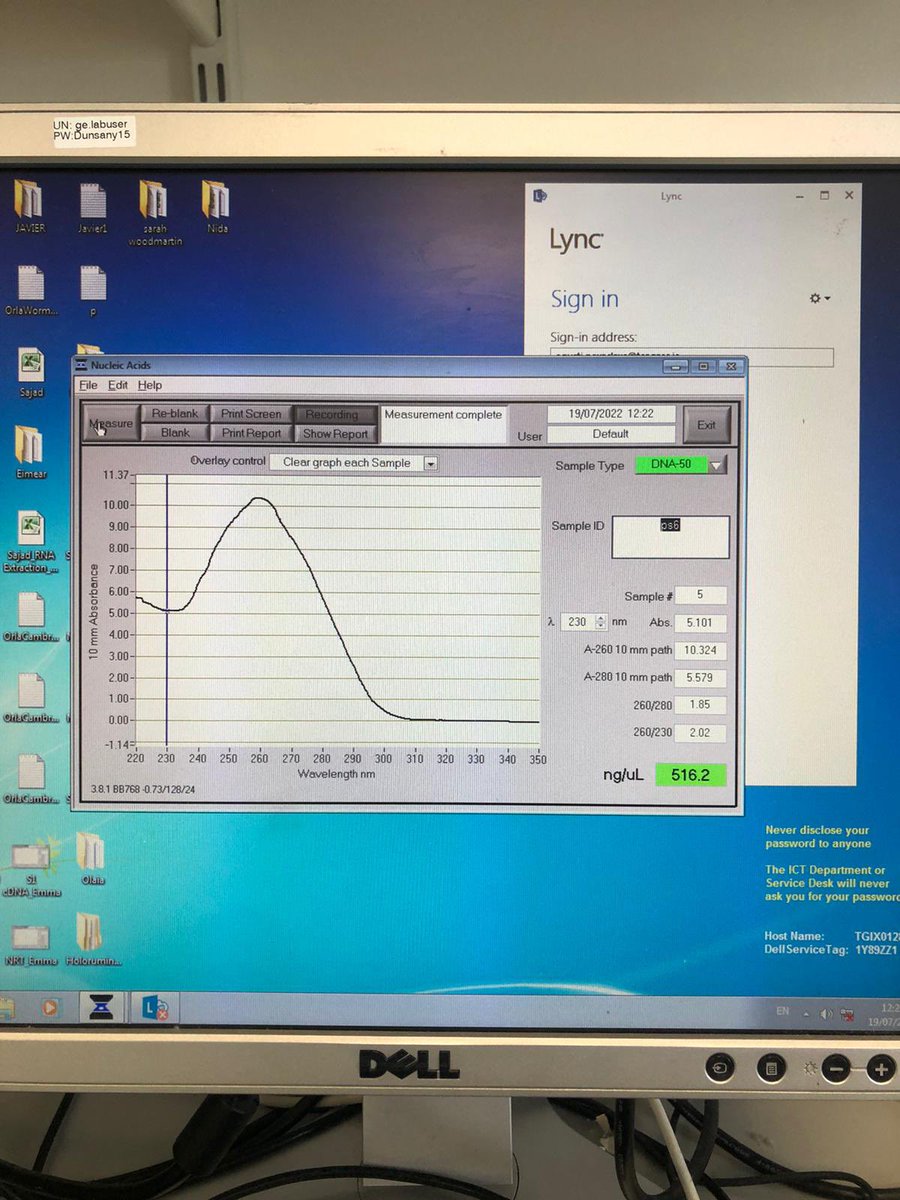Toggle the Recording button
This screenshot has width=900, height=1200.
(x=336, y=415)
